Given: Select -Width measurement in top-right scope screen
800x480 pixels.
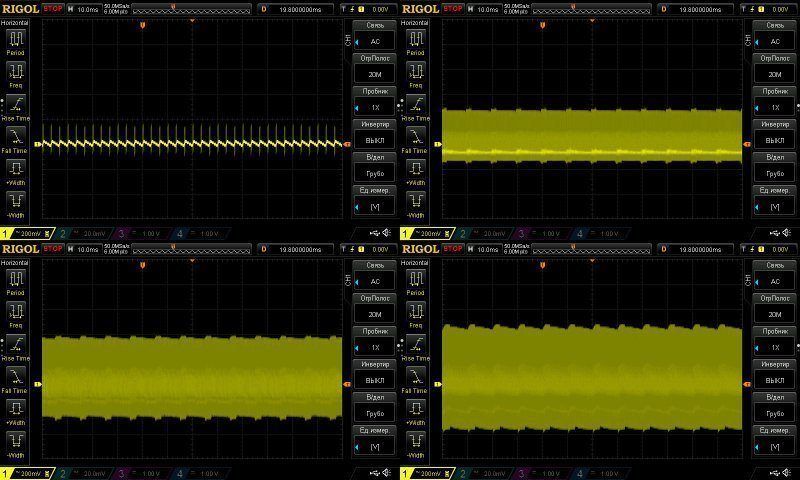Looking at the screenshot, I should click(416, 206).
